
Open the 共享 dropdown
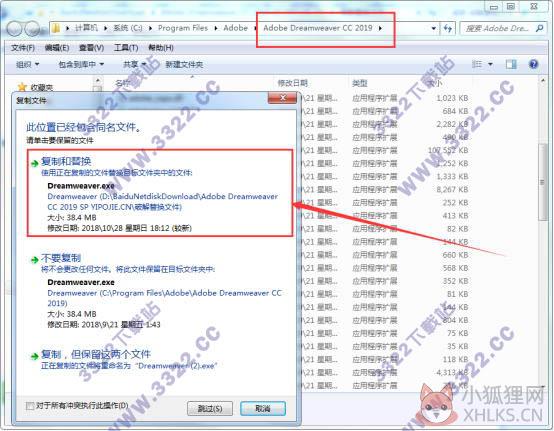click(x=134, y=64)
